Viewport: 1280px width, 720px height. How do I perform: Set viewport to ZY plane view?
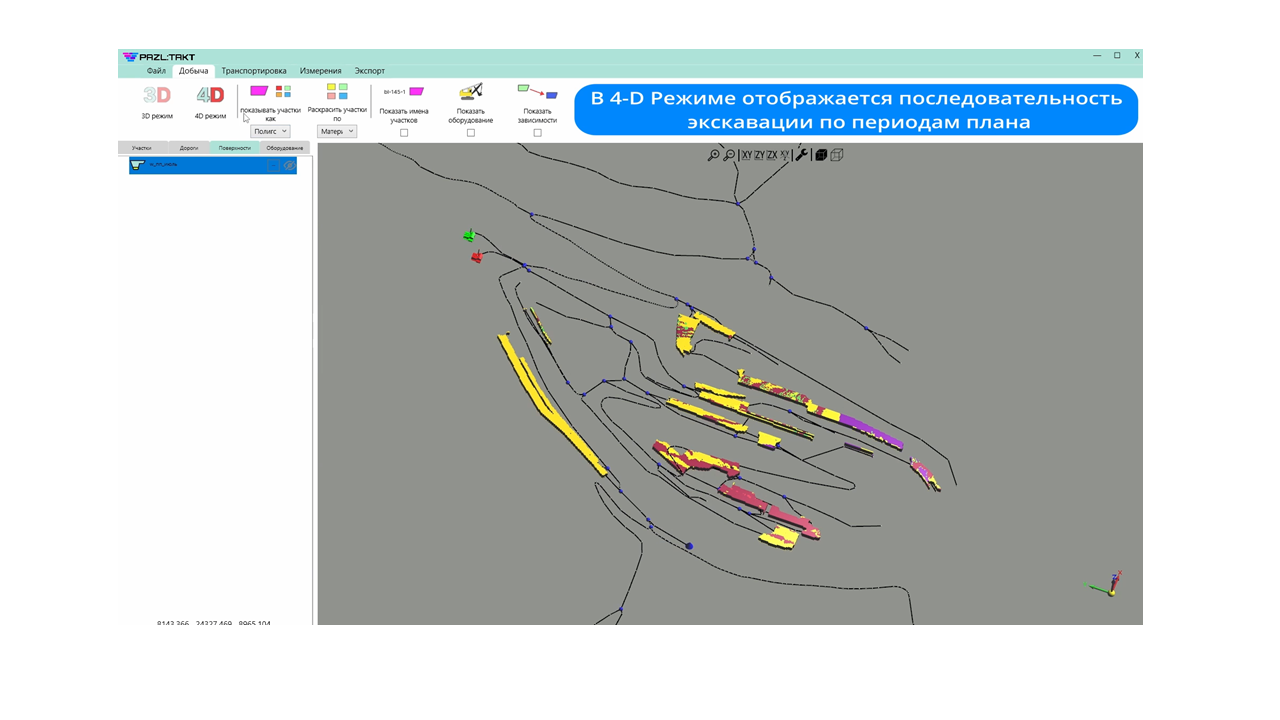[759, 155]
